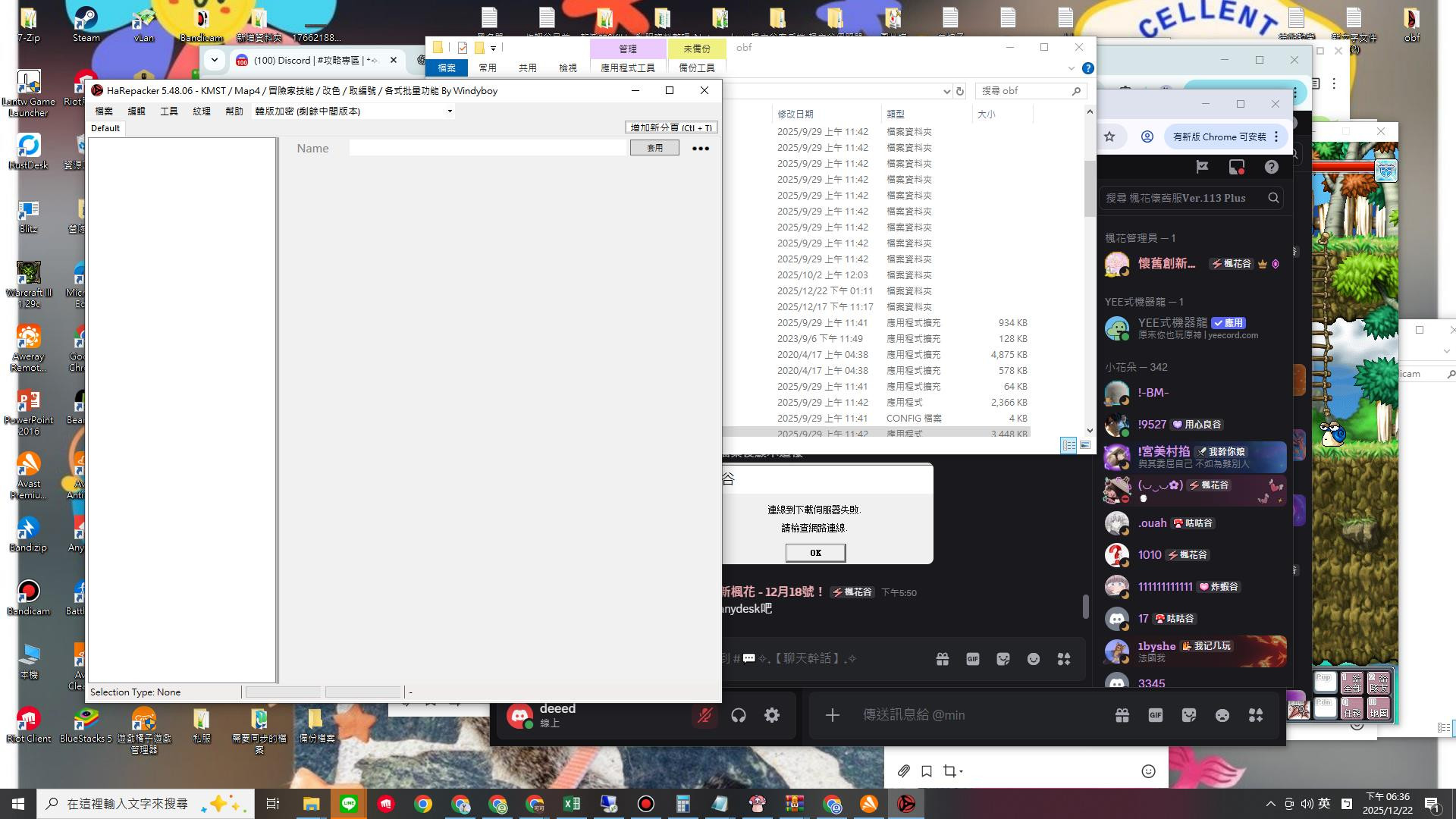
Task: Unmute the Discord microphone
Action: pyautogui.click(x=704, y=716)
